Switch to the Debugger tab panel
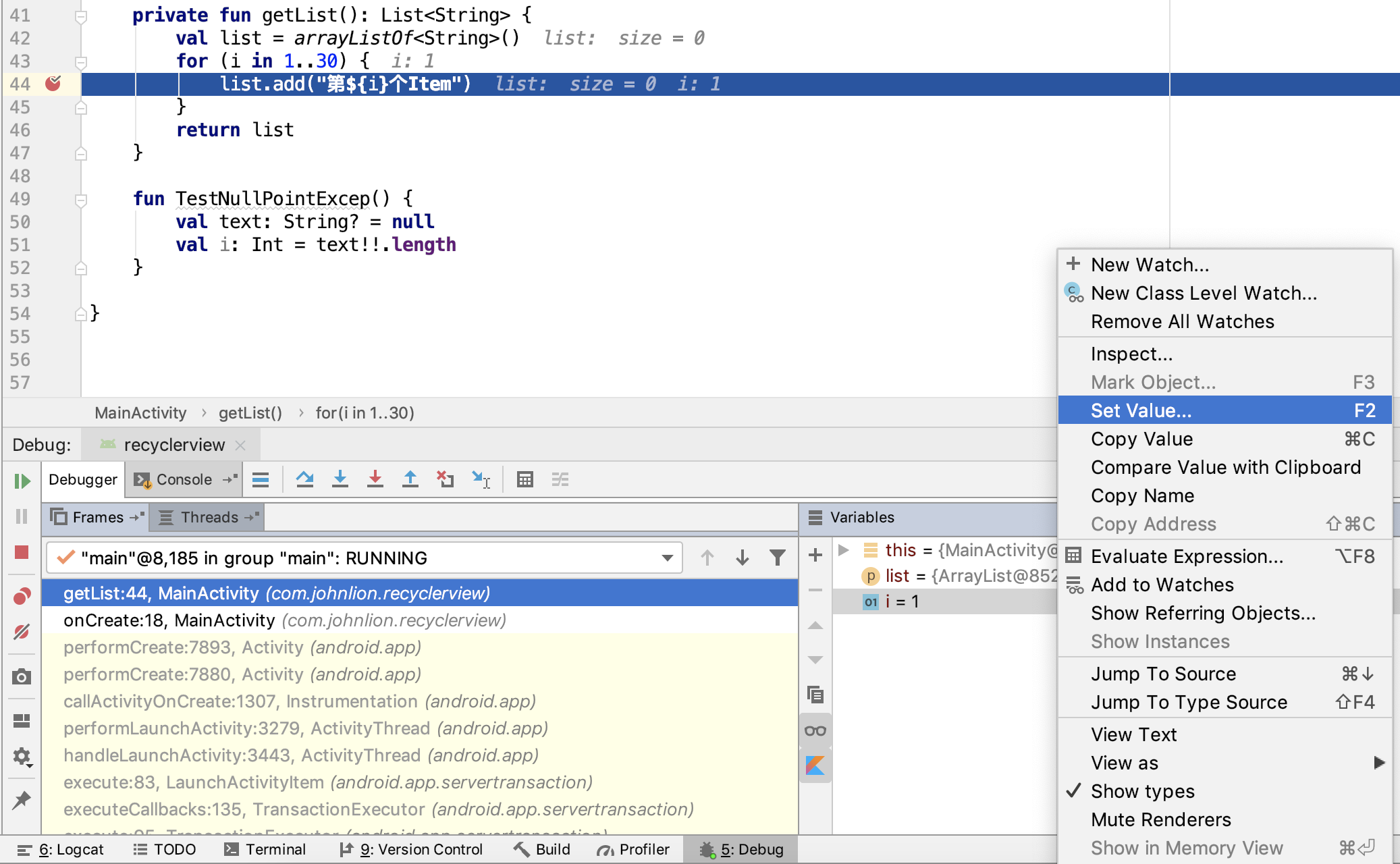1400x864 pixels. click(82, 481)
